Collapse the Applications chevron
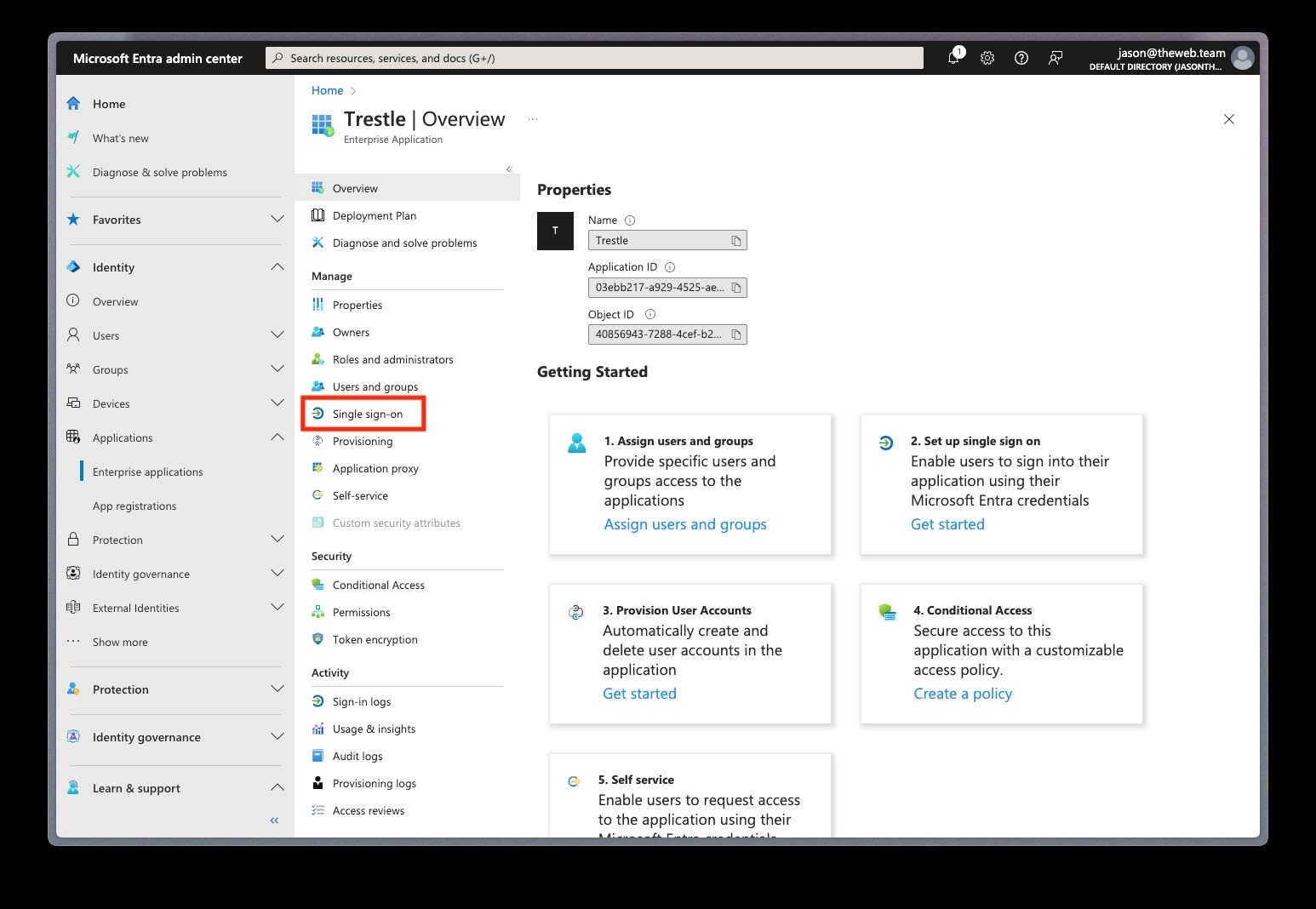 point(277,437)
